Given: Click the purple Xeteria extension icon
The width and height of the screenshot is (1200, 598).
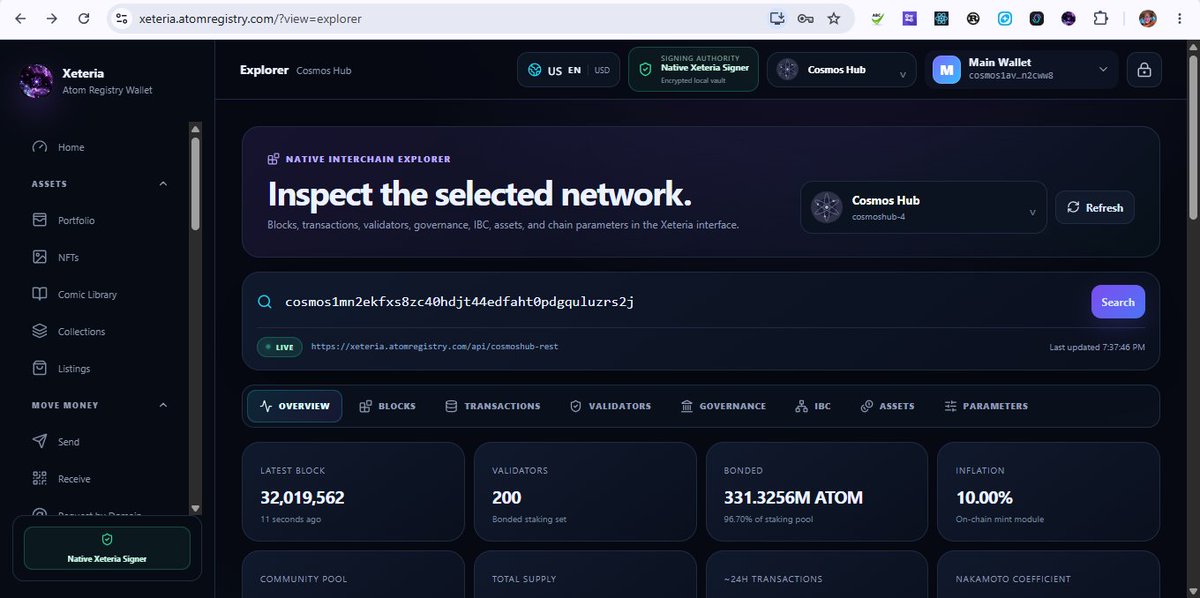Looking at the screenshot, I should [x=1069, y=18].
